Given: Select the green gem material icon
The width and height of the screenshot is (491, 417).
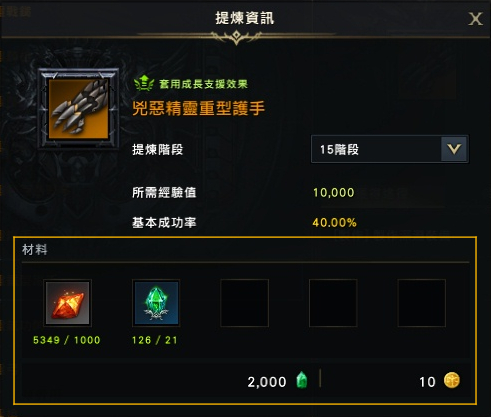Looking at the screenshot, I should [x=156, y=303].
